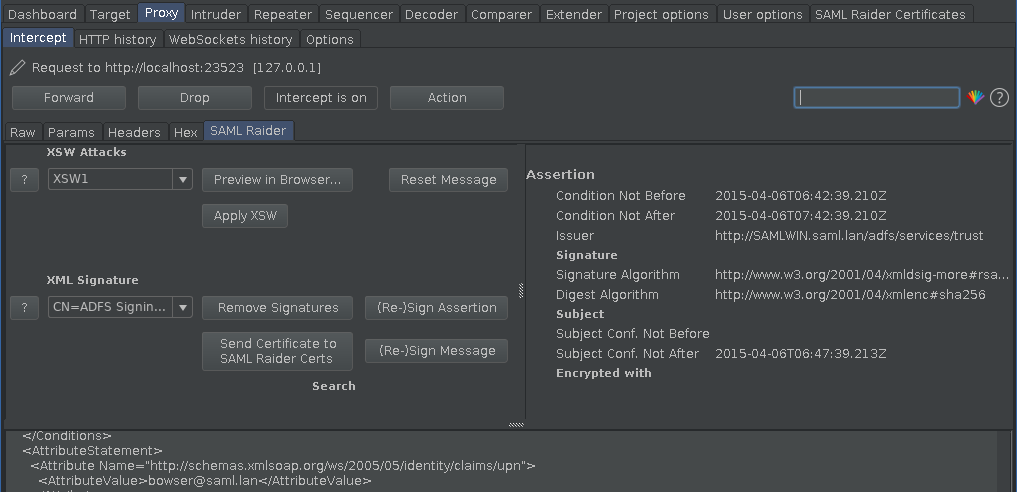Toggle the Intercept is on button
This screenshot has height=492, width=1017.
[321, 98]
